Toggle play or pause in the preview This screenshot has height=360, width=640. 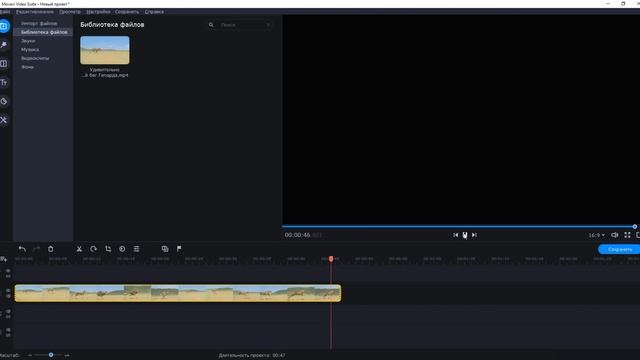point(465,235)
